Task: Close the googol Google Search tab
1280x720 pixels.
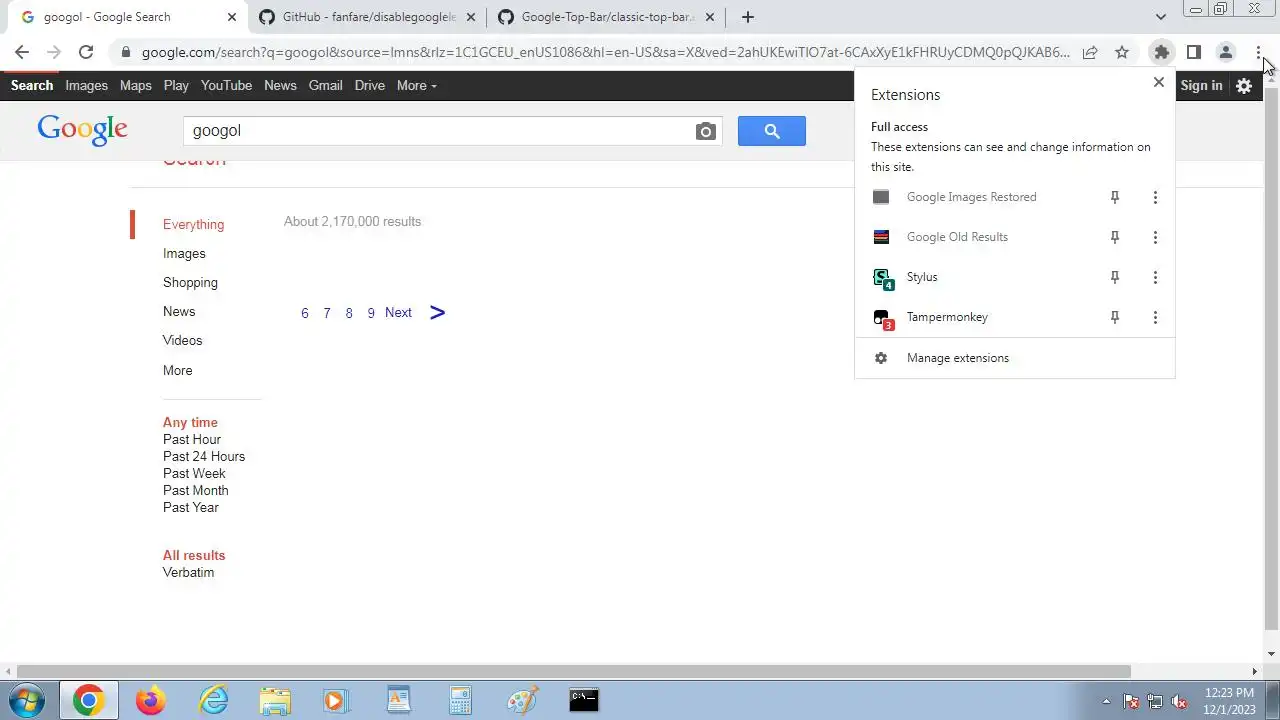Action: pos(231,17)
